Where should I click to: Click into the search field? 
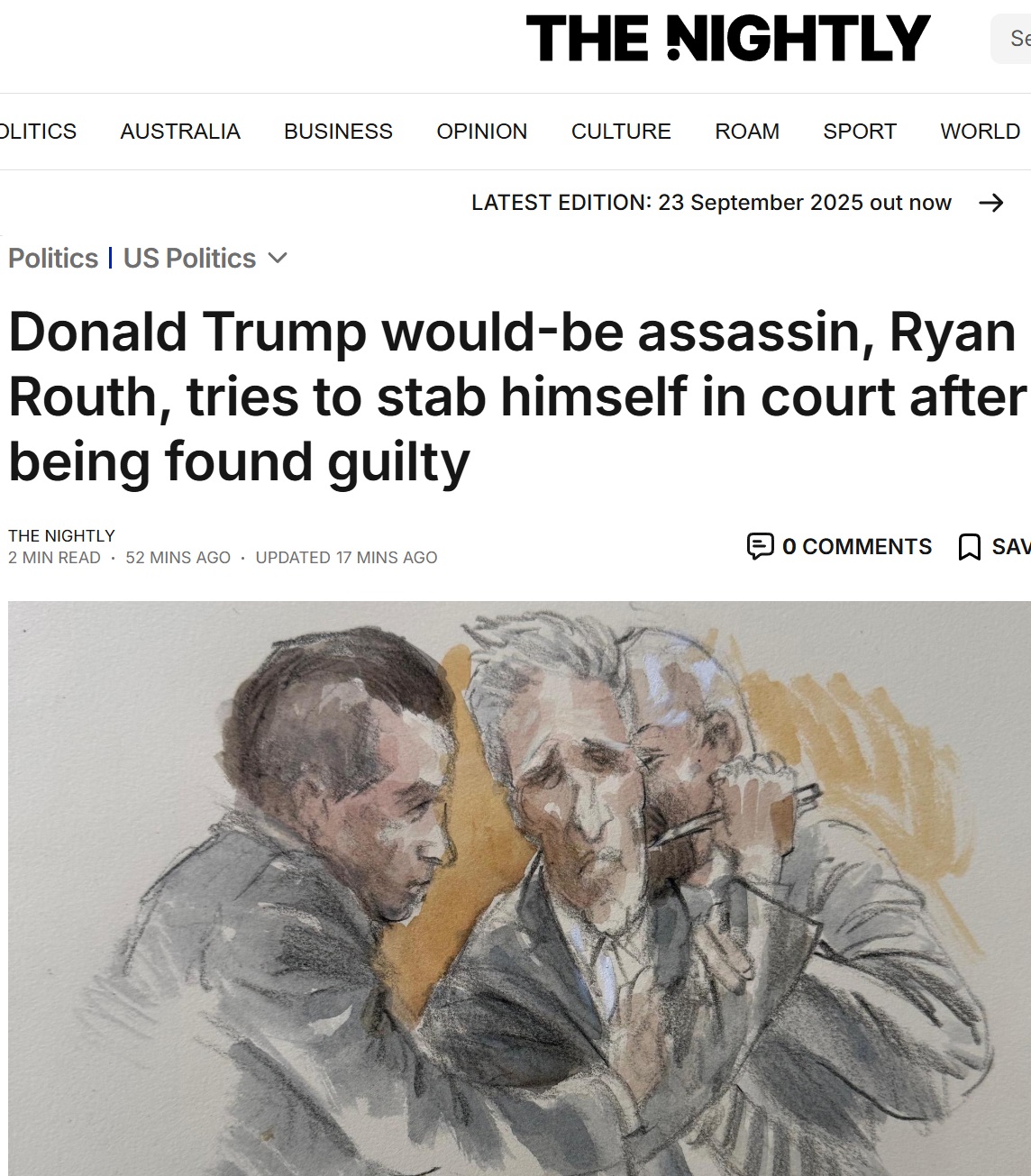click(1011, 39)
